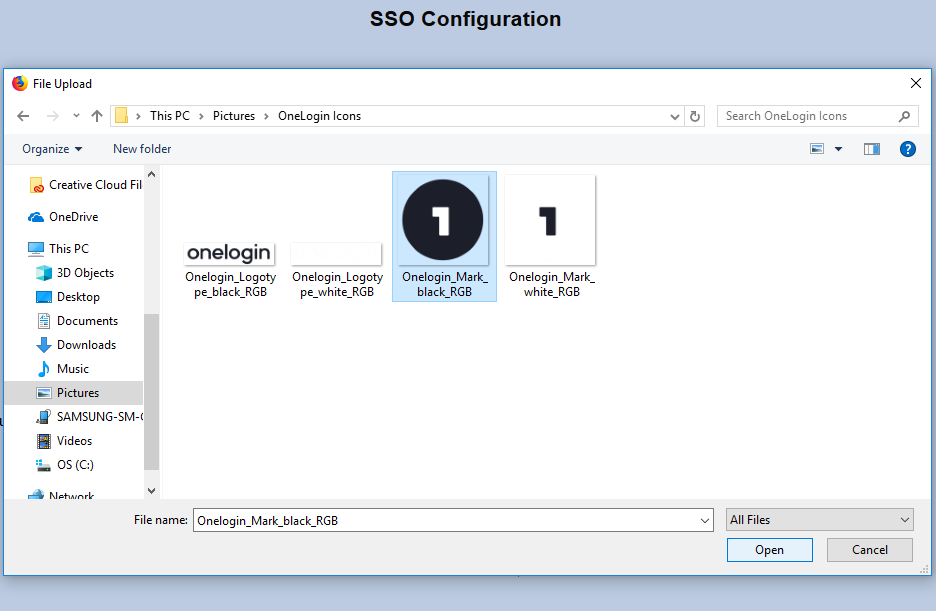936x611 pixels.
Task: Expand the recent locations chevron
Action: (75, 116)
